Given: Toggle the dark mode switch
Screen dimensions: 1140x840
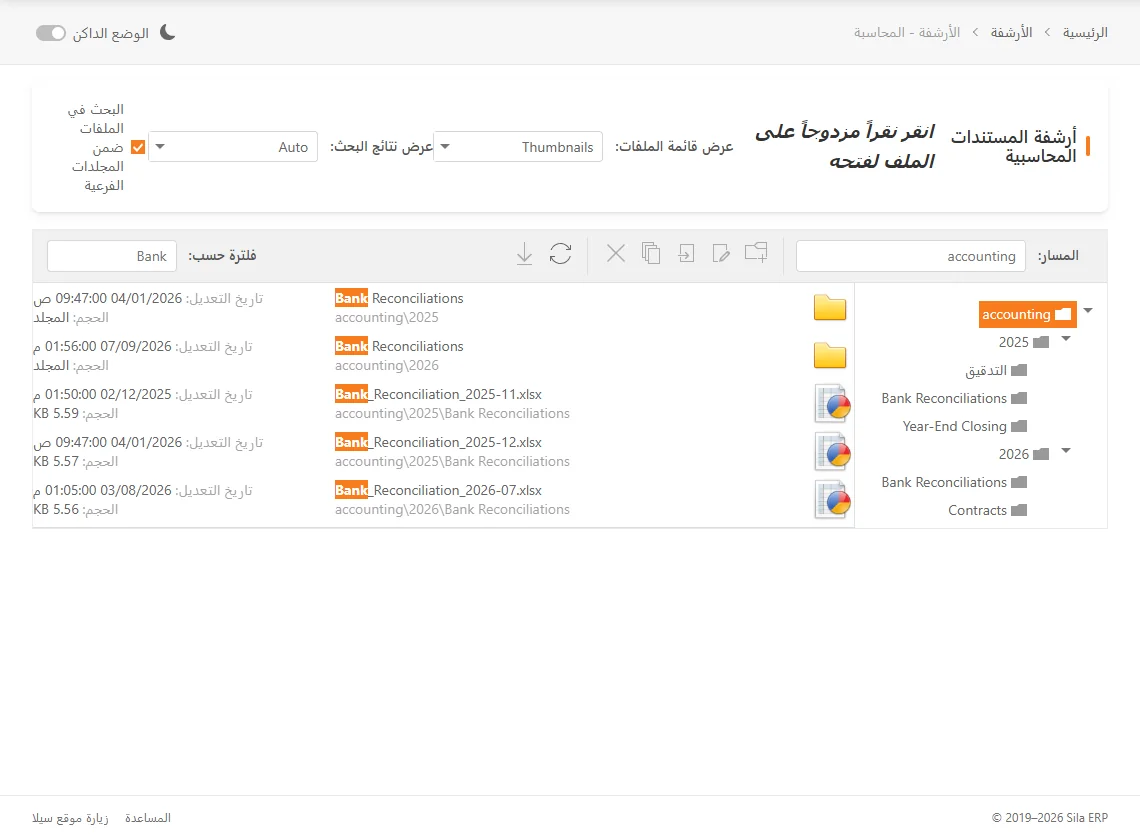Looking at the screenshot, I should (51, 33).
